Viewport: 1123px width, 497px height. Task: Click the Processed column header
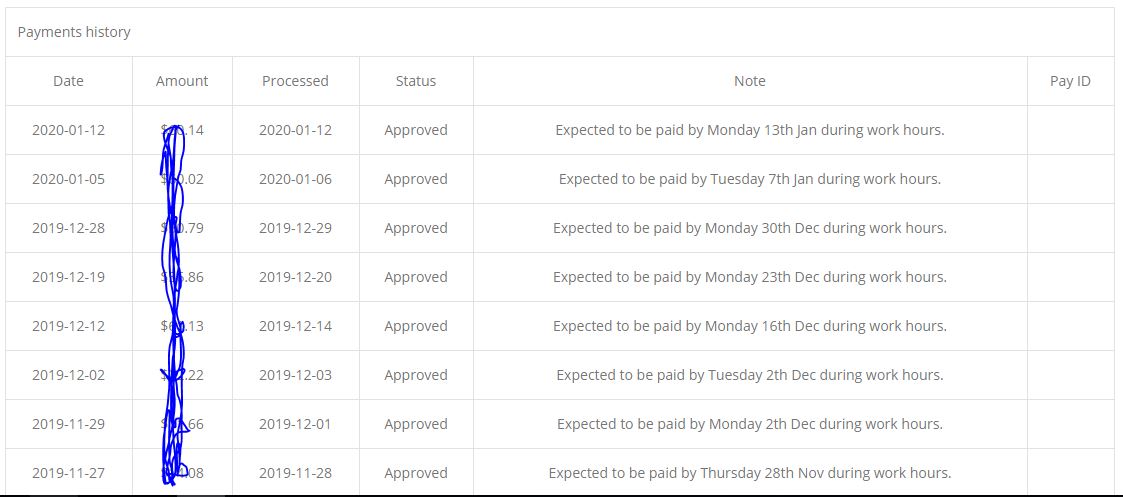click(295, 81)
